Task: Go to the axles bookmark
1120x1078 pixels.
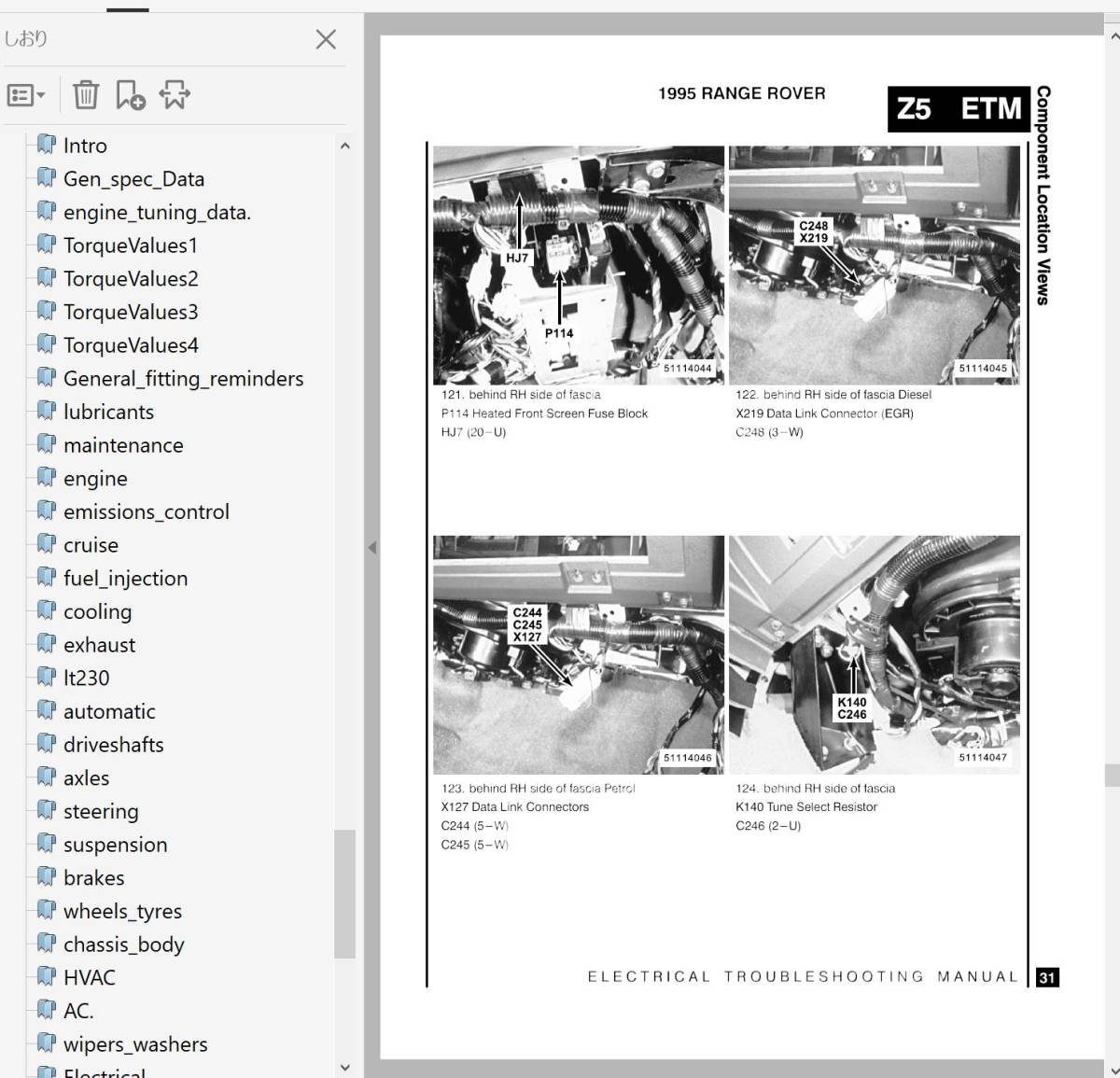Action: click(x=86, y=778)
